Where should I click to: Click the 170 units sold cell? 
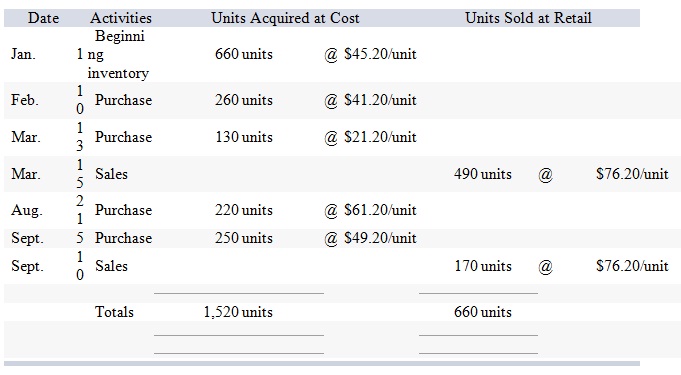[x=483, y=266]
